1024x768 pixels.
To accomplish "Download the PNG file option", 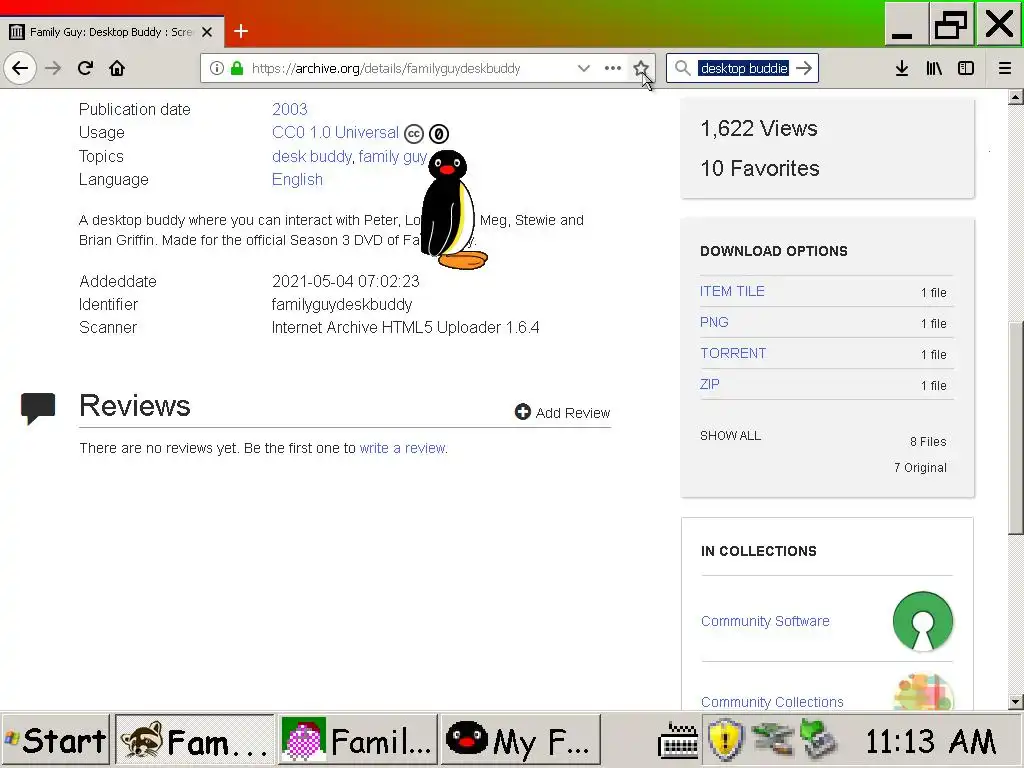I will [x=714, y=322].
